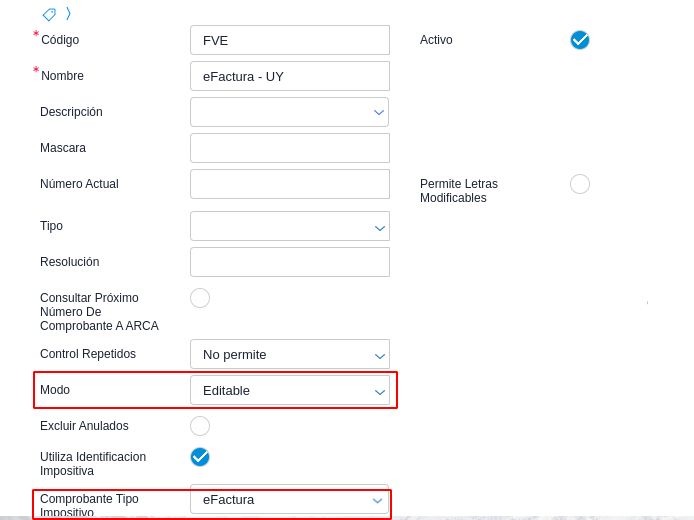Click the tag icon at top

coord(49,14)
